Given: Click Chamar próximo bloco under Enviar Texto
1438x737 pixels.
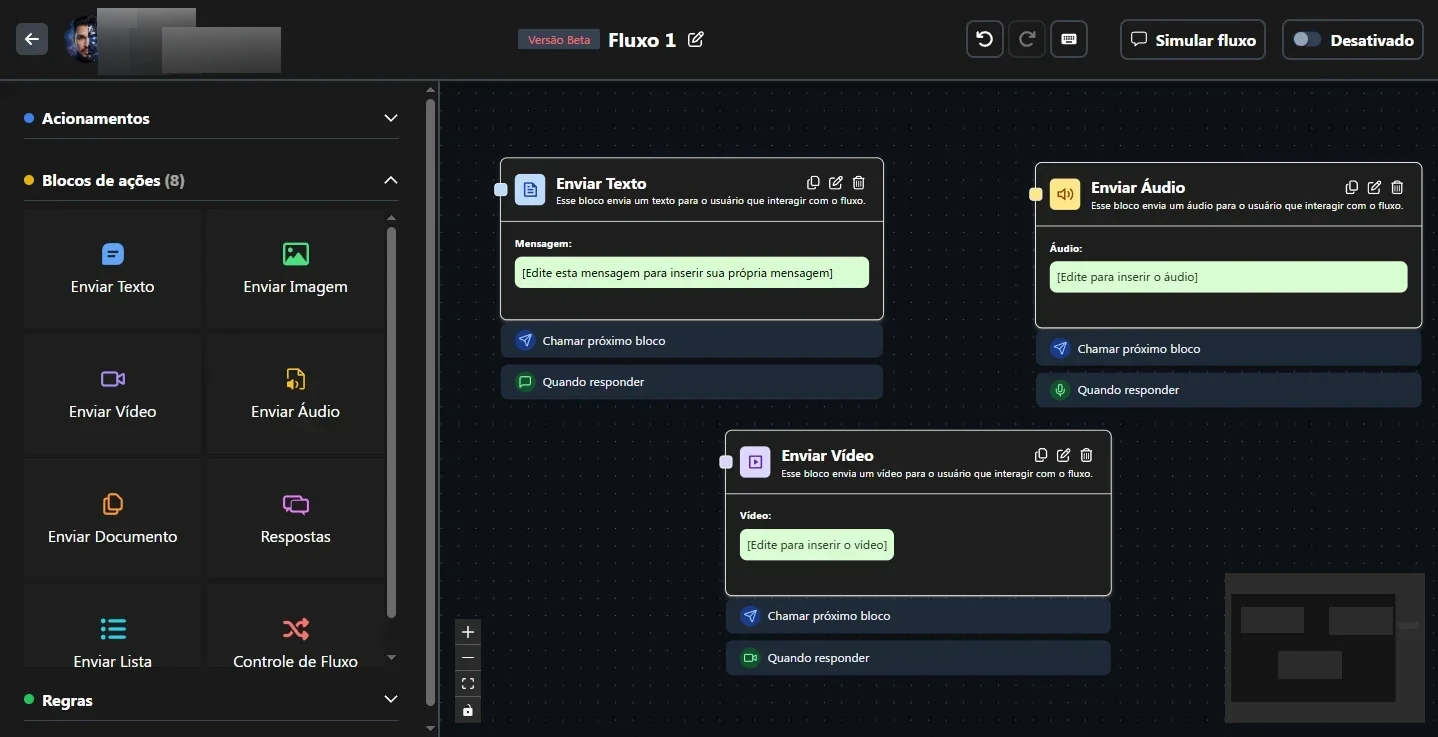Looking at the screenshot, I should coord(692,341).
